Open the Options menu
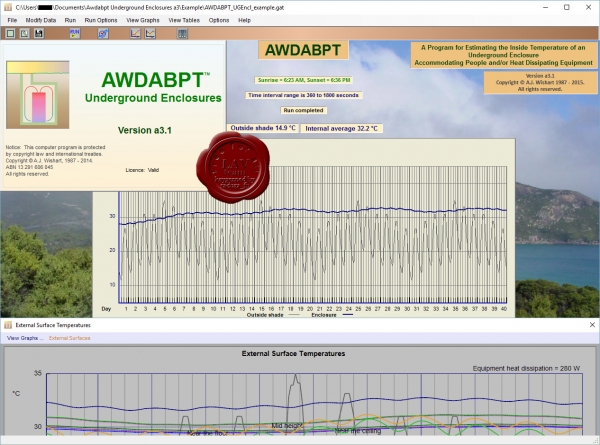This screenshot has width=600, height=445. pos(219,20)
